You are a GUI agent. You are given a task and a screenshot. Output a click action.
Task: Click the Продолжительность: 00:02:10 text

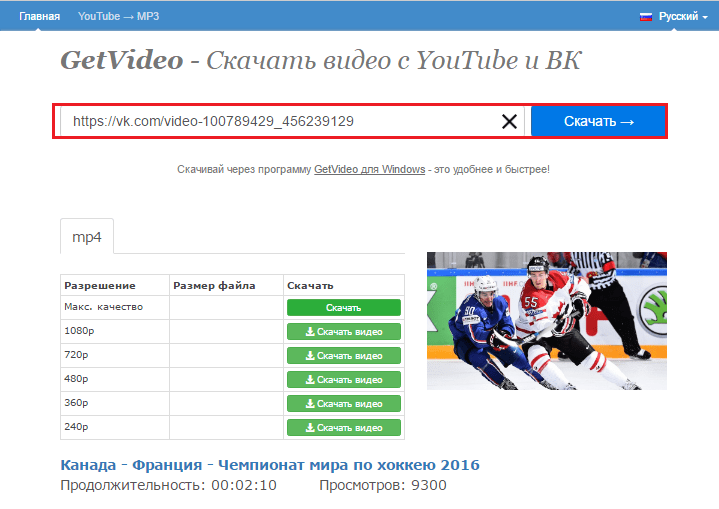168,485
